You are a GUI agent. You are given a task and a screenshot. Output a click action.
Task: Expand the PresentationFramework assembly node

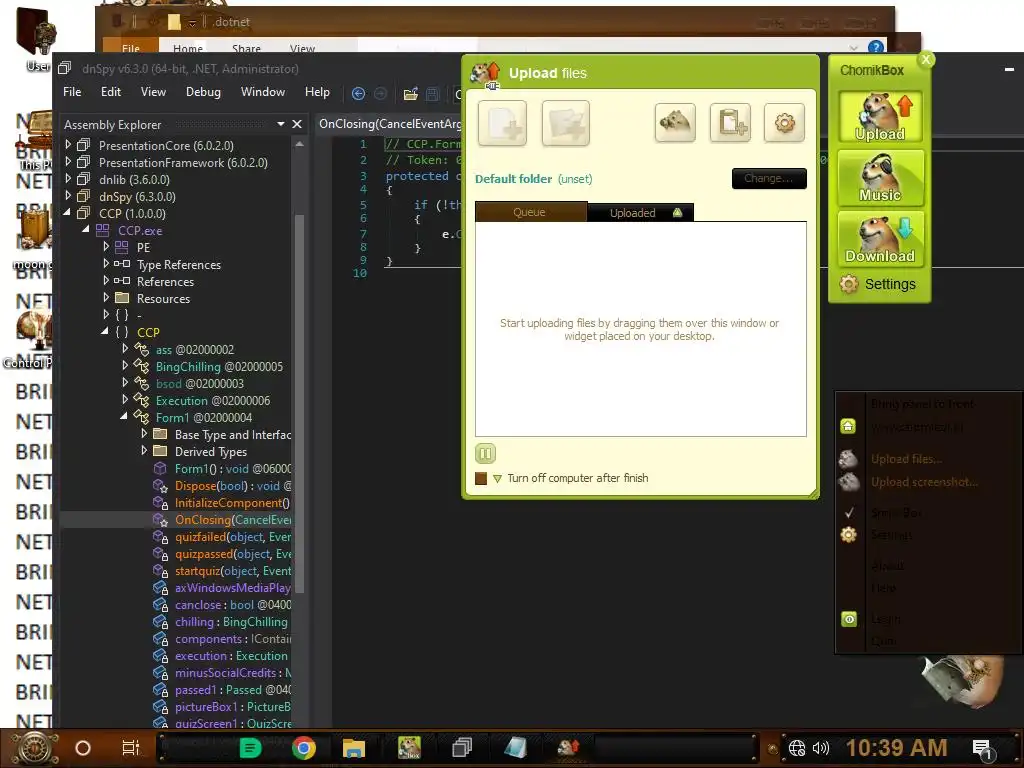click(68, 162)
